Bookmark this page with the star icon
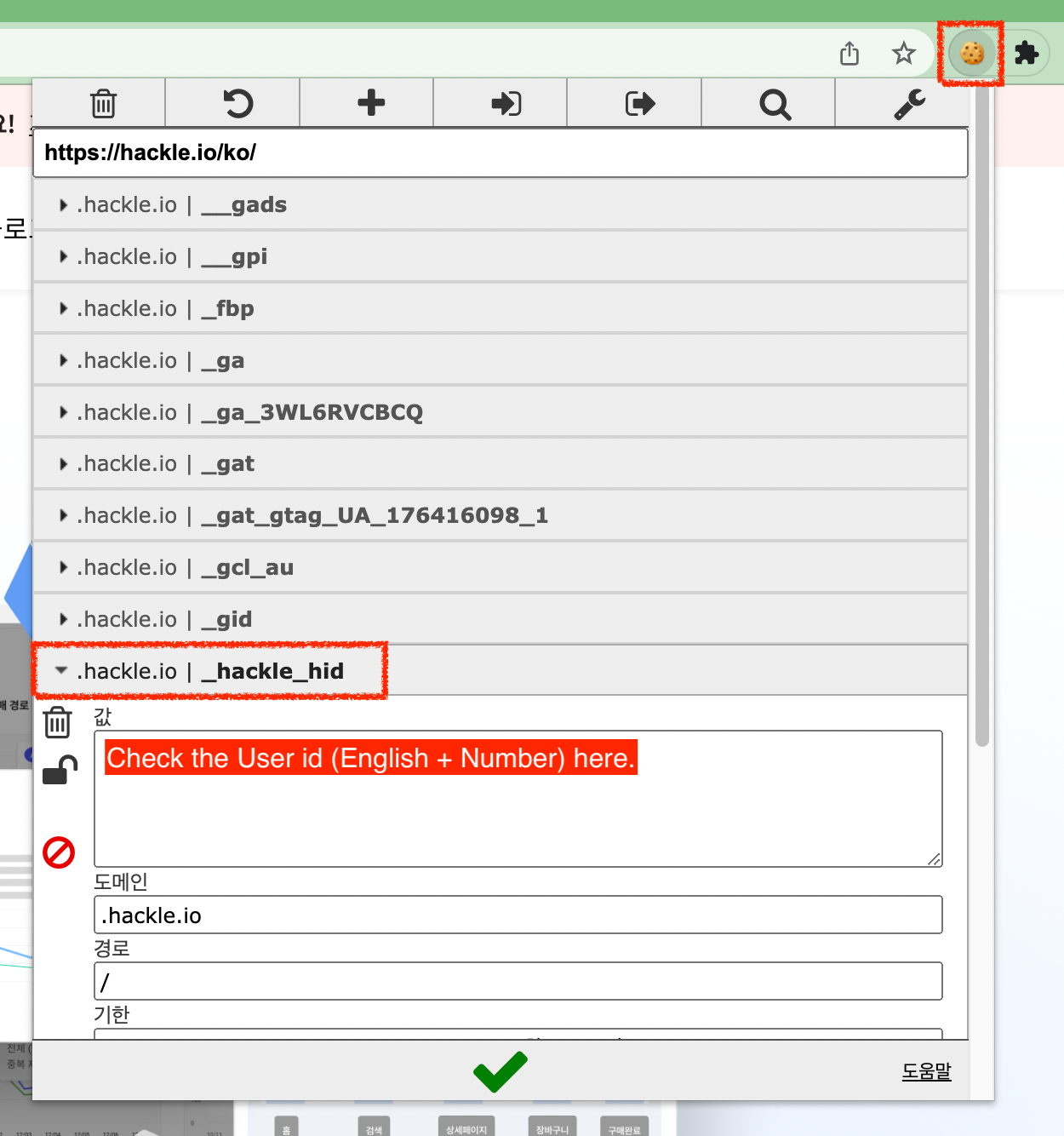The image size is (1064, 1136). [903, 54]
